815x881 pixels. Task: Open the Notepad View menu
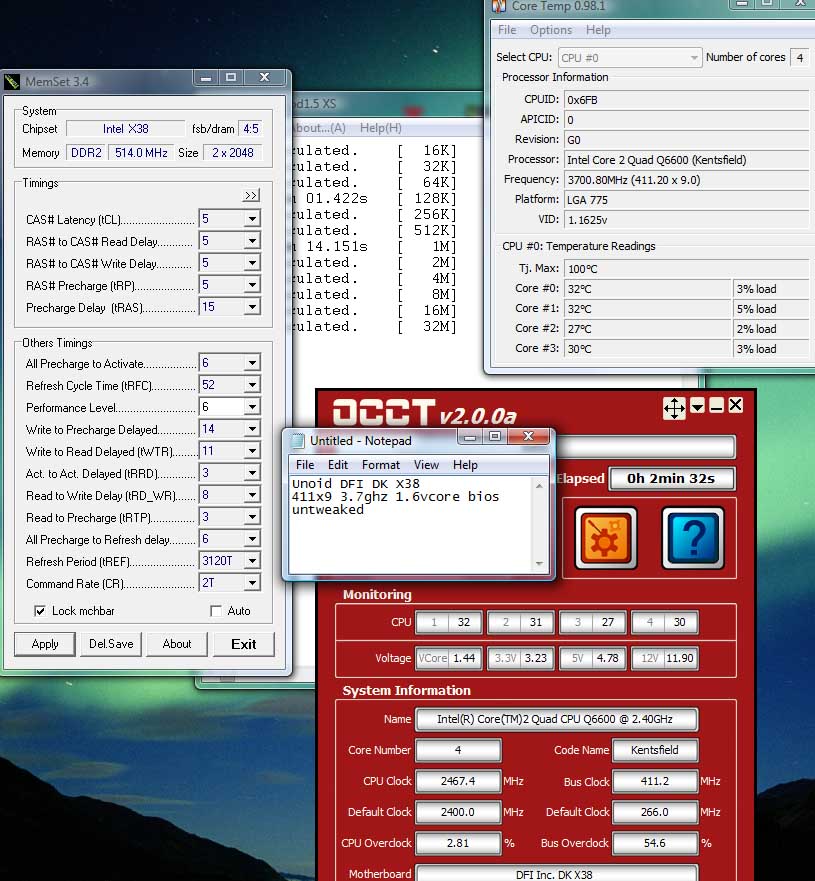(x=426, y=465)
